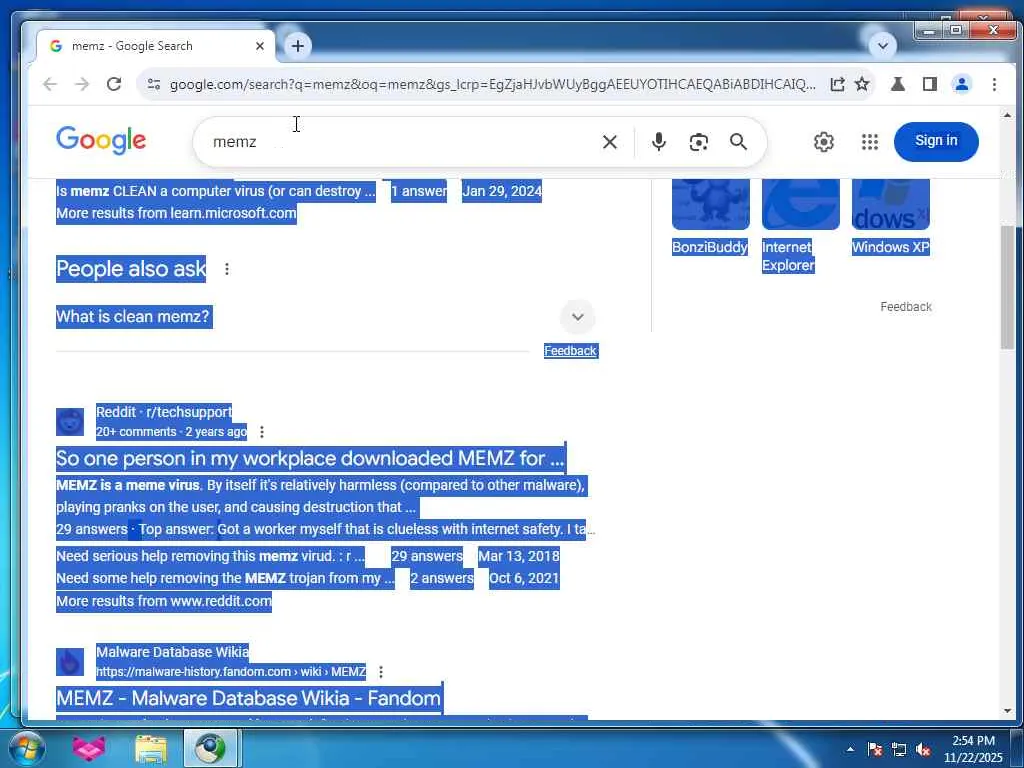Click the address bar URL
The width and height of the screenshot is (1024, 768).
tap(492, 84)
